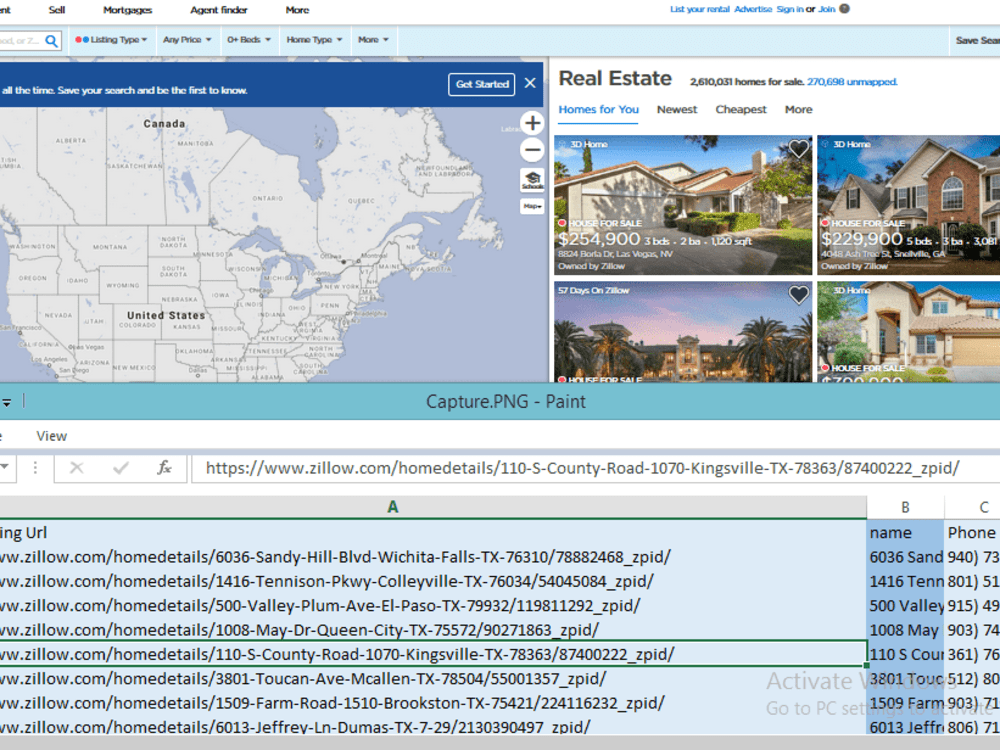Click the Excel cancel entry X icon
The image size is (1000, 750).
[x=77, y=468]
